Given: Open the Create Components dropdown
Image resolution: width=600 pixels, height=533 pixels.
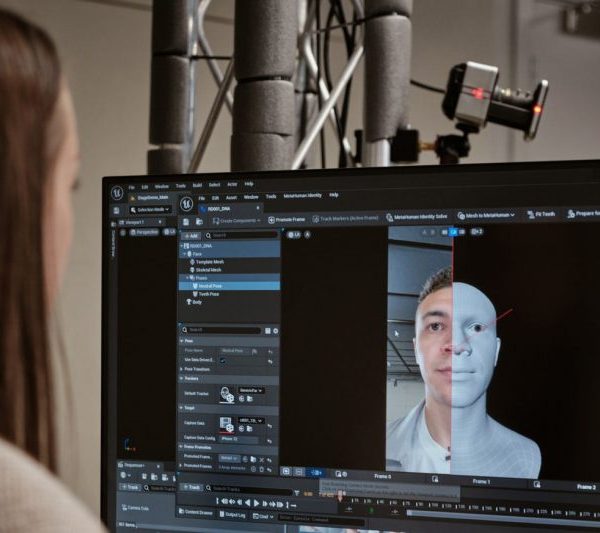Looking at the screenshot, I should point(236,221).
